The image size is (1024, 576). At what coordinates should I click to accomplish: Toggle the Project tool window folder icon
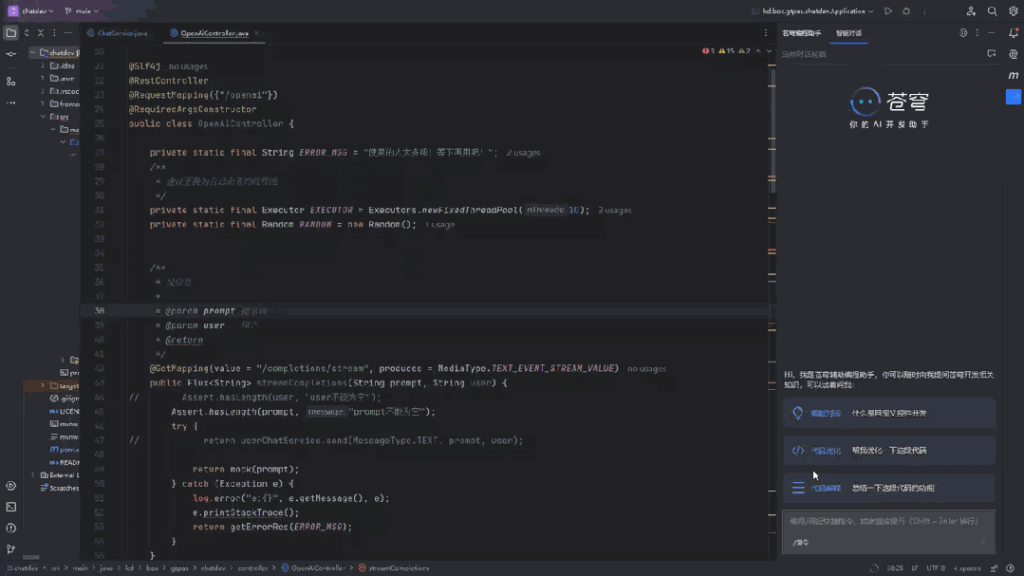[x=11, y=32]
